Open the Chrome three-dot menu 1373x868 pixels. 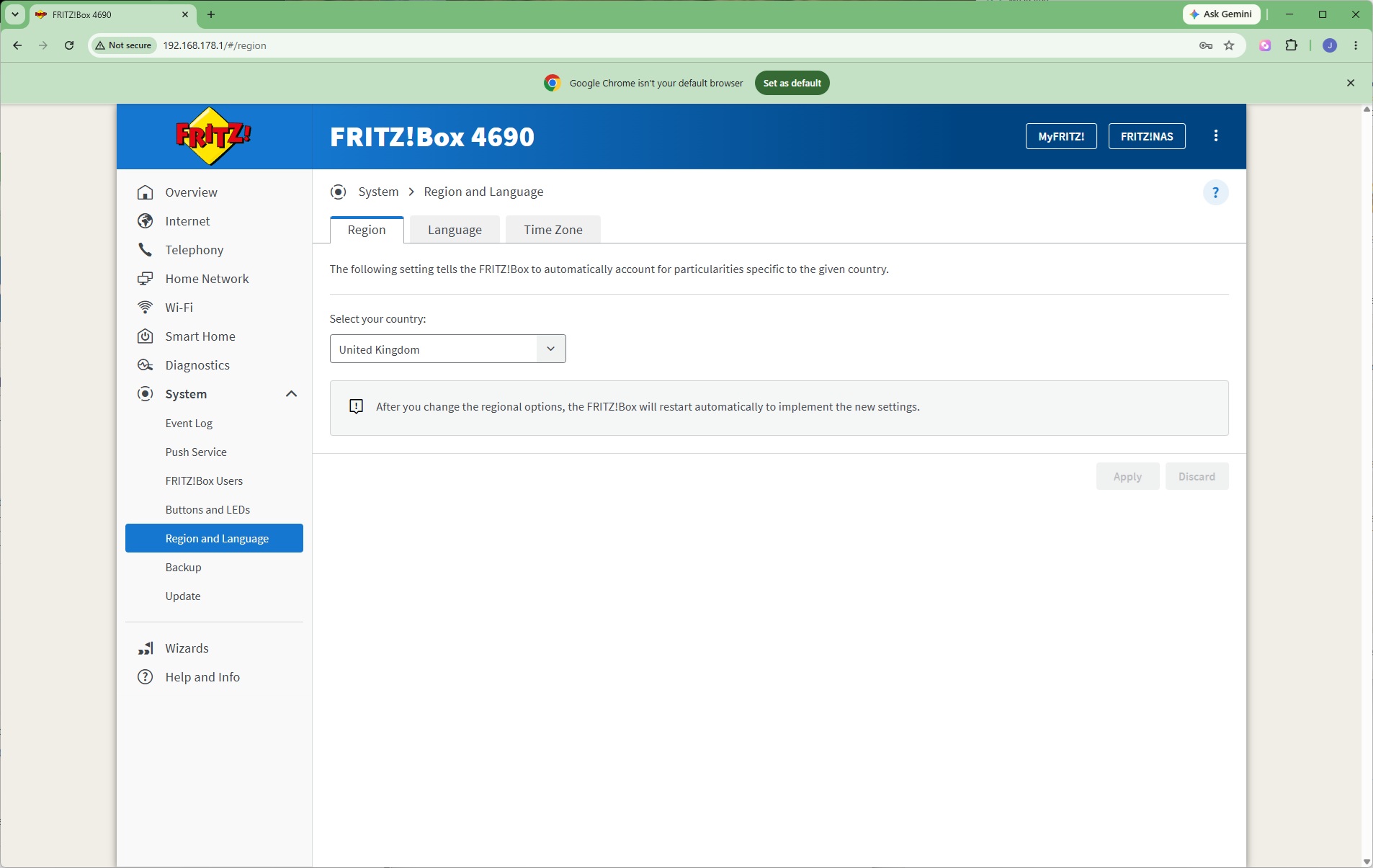tap(1356, 45)
